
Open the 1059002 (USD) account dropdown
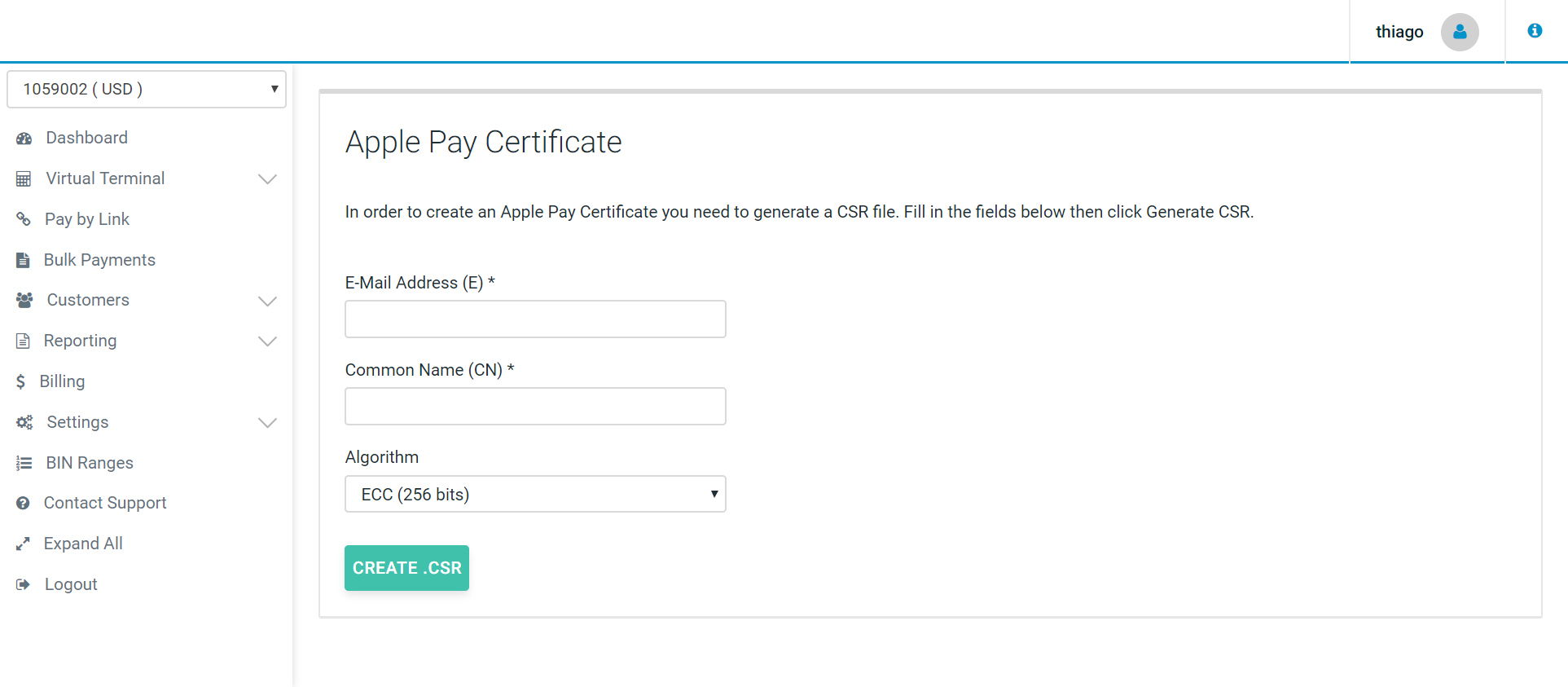coord(147,89)
